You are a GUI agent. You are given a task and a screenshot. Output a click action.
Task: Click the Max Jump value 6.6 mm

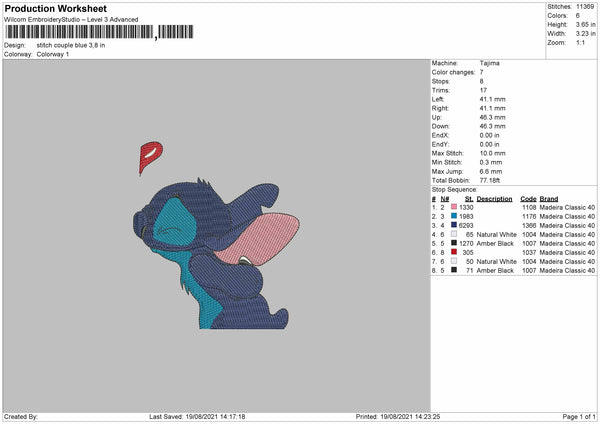(x=491, y=171)
